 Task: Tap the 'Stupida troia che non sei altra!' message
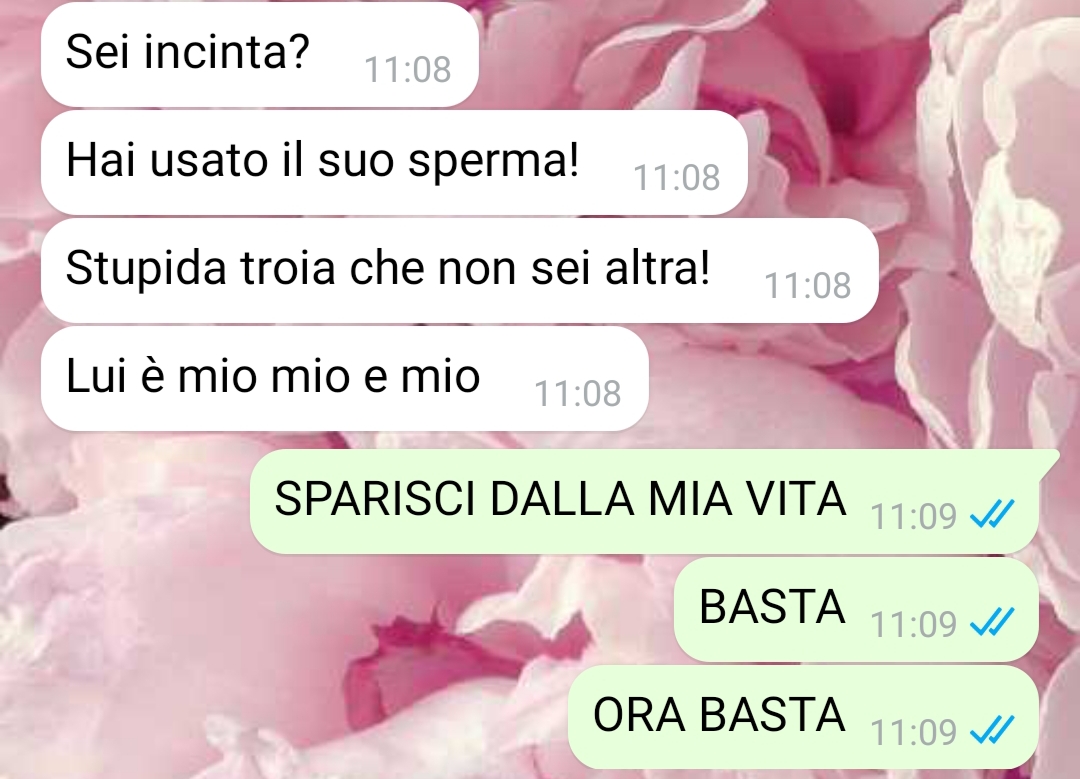[x=459, y=271]
